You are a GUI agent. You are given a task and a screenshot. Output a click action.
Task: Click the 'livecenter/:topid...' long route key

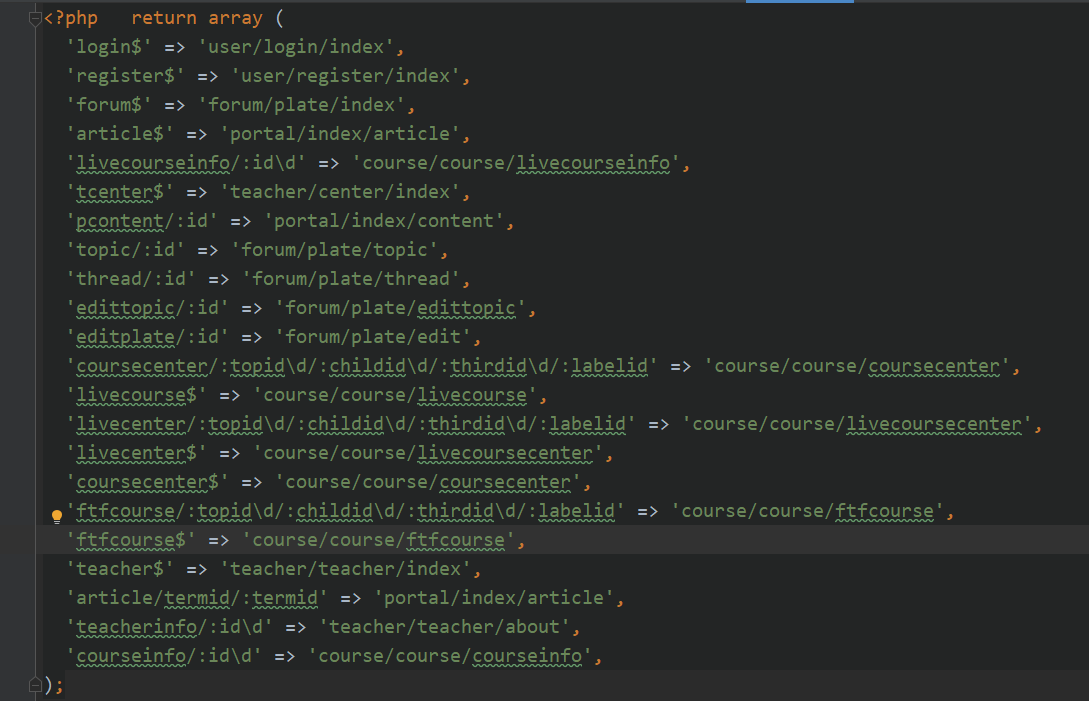coord(351,424)
